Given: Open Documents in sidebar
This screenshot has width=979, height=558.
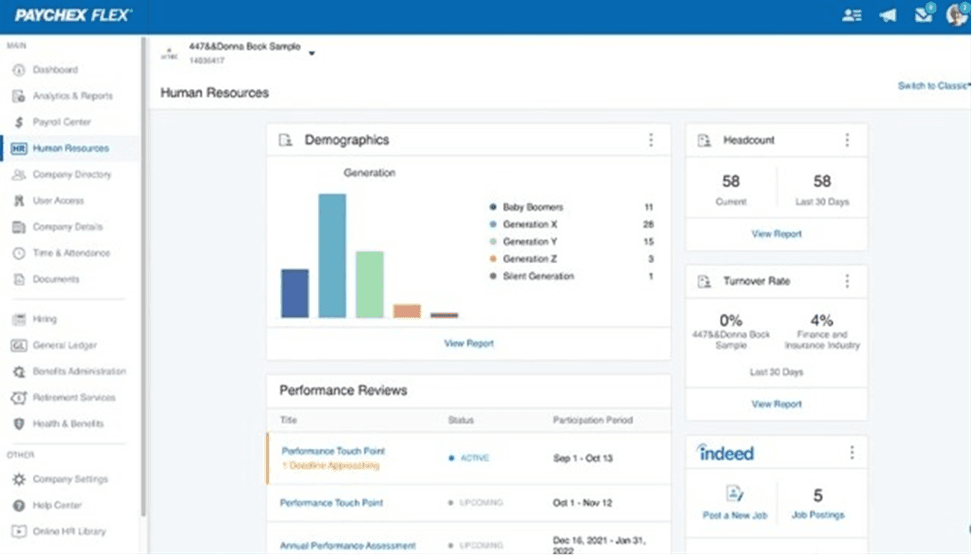Looking at the screenshot, I should 56,280.
